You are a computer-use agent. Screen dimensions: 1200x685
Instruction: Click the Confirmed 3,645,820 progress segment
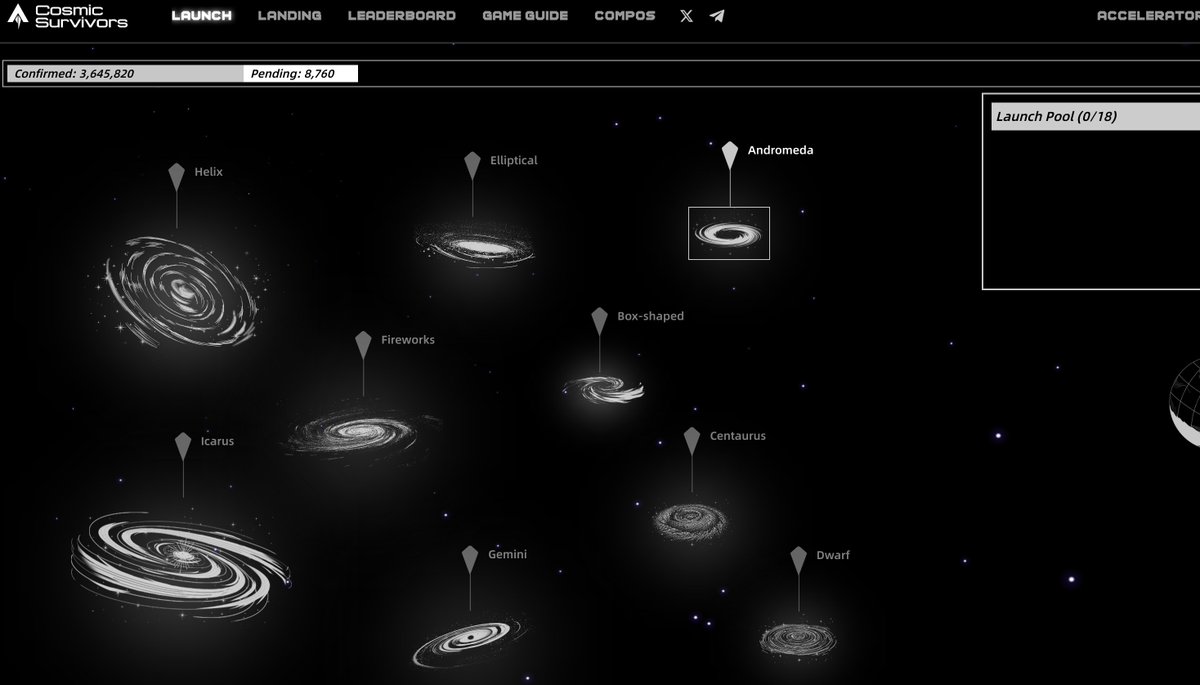pos(125,74)
